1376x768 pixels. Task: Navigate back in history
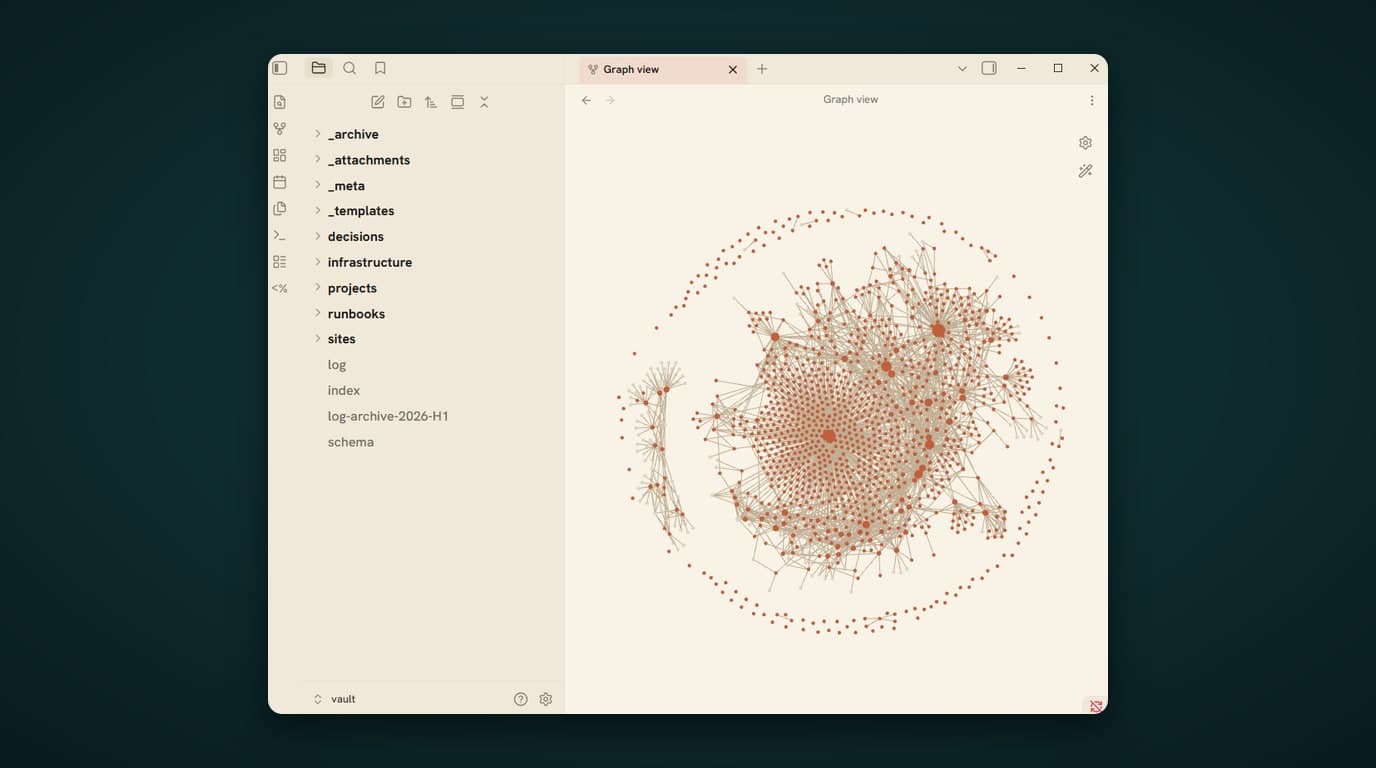586,100
